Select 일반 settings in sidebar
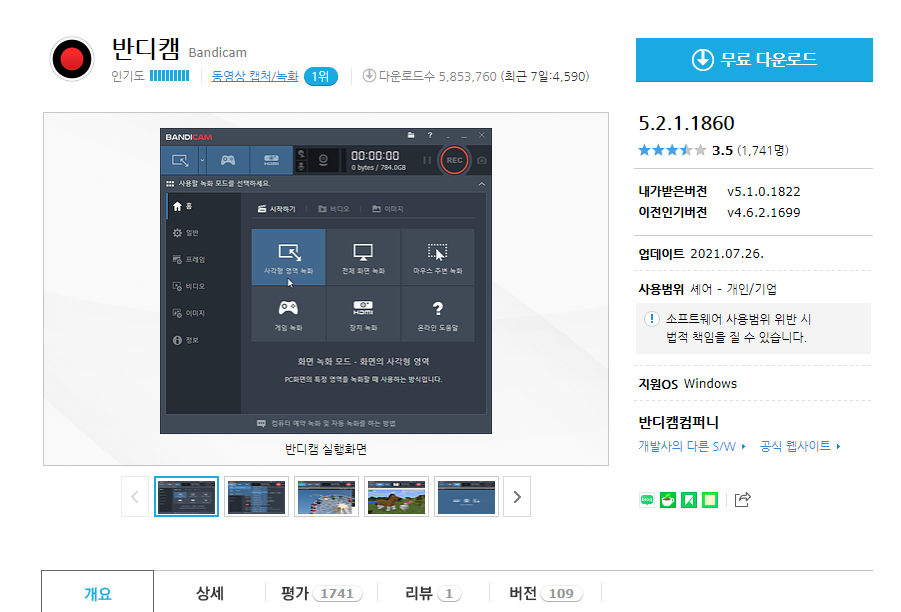The image size is (901, 612). (203, 233)
